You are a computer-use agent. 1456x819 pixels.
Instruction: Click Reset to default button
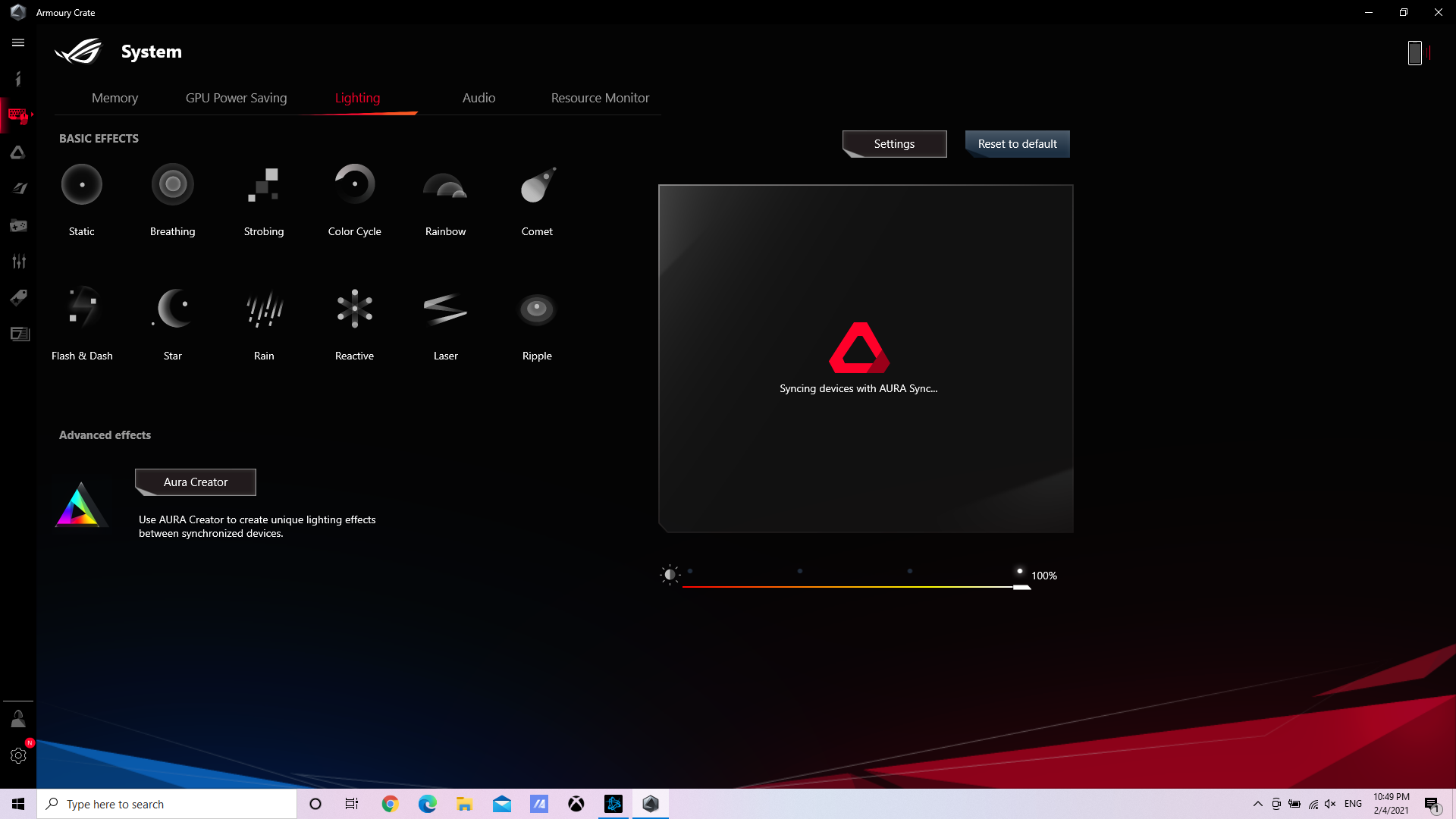click(1018, 144)
